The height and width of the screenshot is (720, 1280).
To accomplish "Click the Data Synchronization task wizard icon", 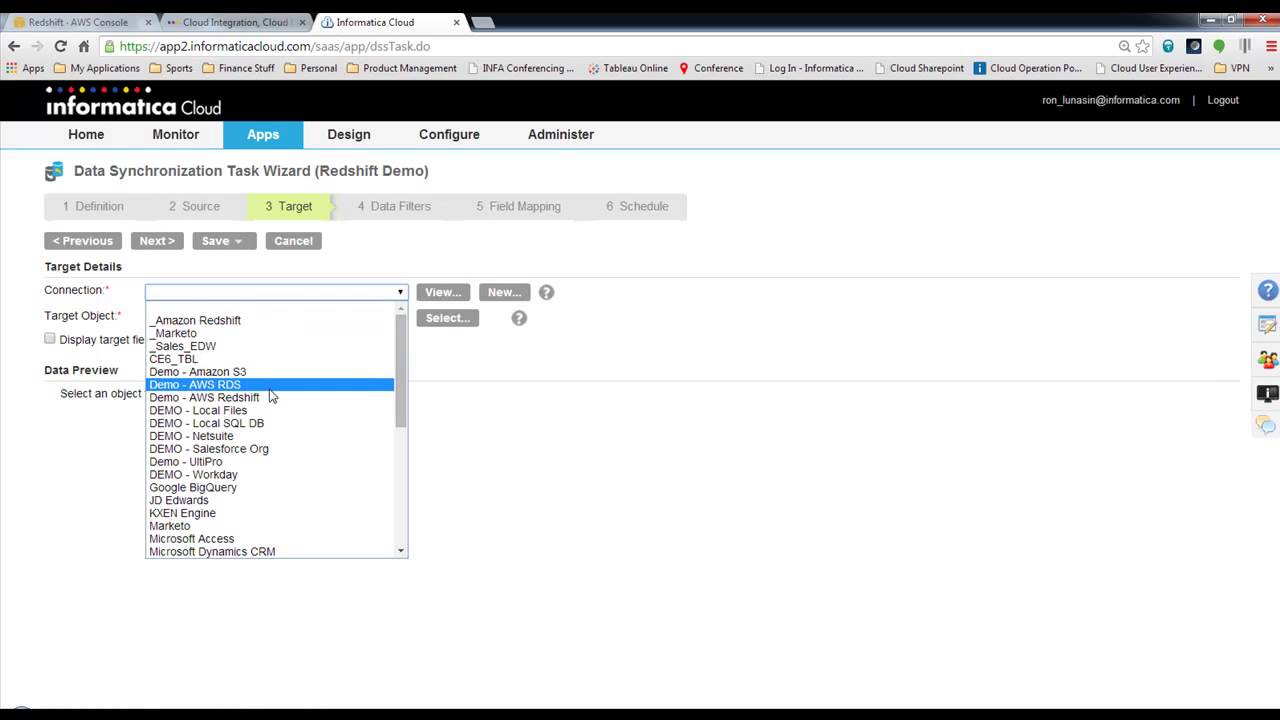I will (x=54, y=171).
